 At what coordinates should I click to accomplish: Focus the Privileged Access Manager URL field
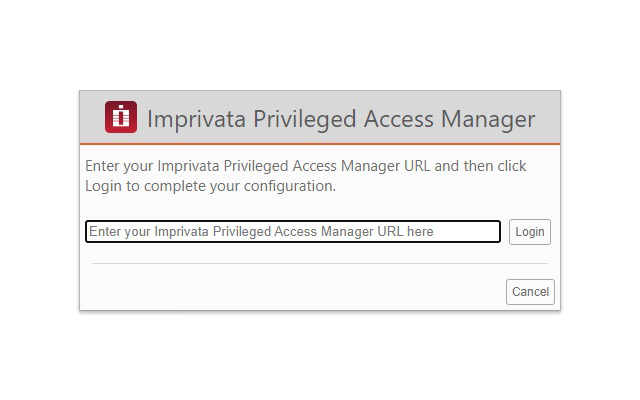[x=292, y=232]
